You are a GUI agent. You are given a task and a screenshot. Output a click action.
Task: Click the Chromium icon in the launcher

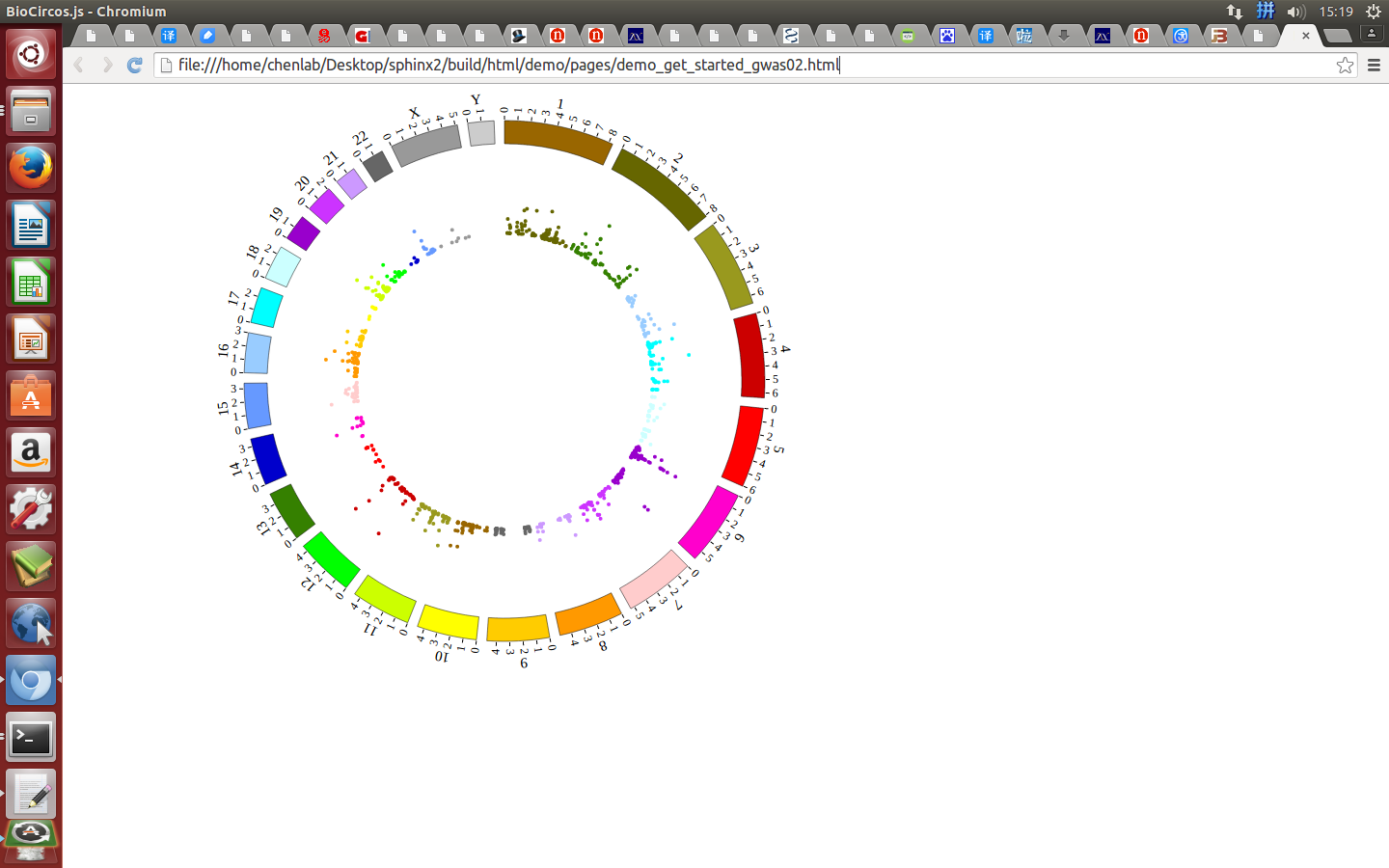tap(31, 680)
